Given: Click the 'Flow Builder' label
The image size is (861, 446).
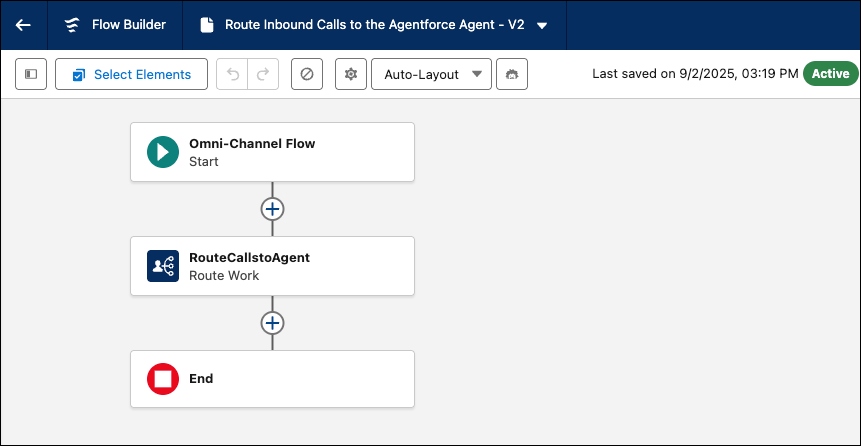Looking at the screenshot, I should [x=129, y=25].
